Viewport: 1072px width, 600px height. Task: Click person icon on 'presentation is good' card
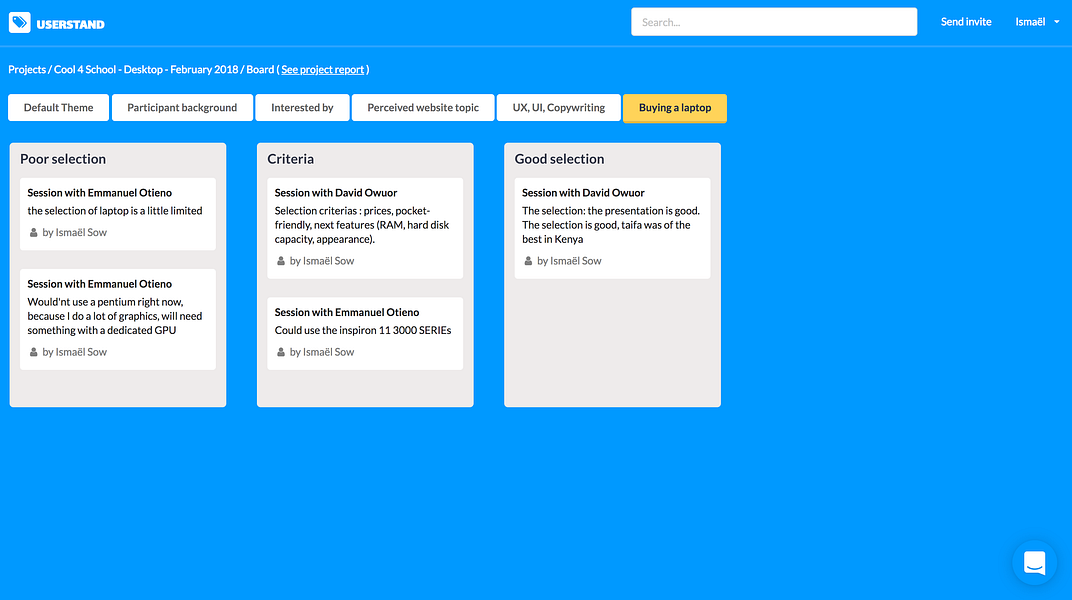[x=528, y=261]
